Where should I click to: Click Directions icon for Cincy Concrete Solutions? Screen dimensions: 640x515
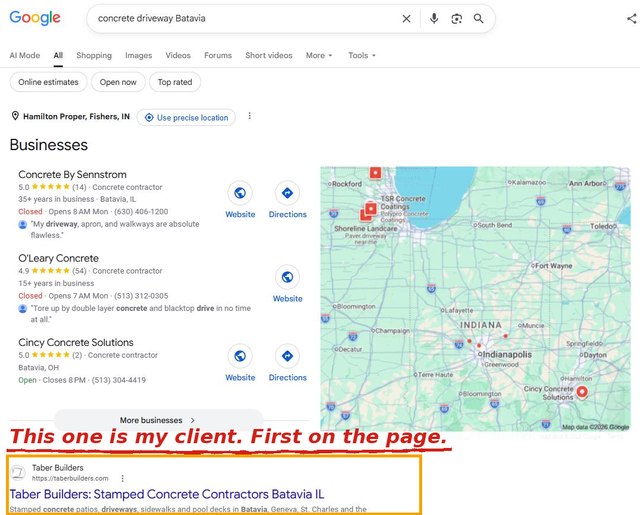click(287, 356)
